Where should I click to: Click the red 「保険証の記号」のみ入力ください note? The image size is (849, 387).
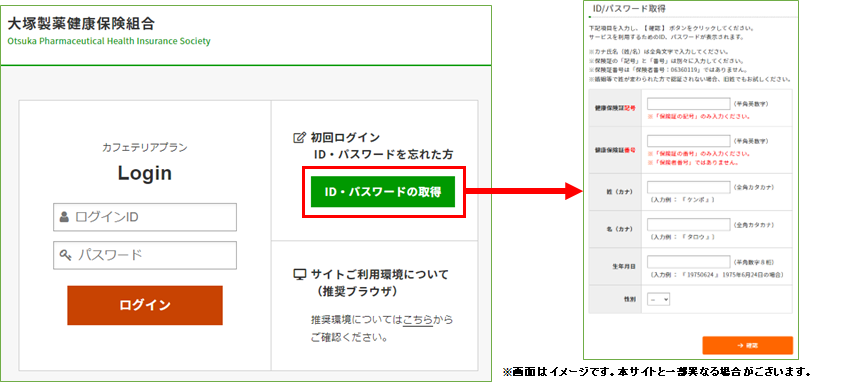click(698, 116)
